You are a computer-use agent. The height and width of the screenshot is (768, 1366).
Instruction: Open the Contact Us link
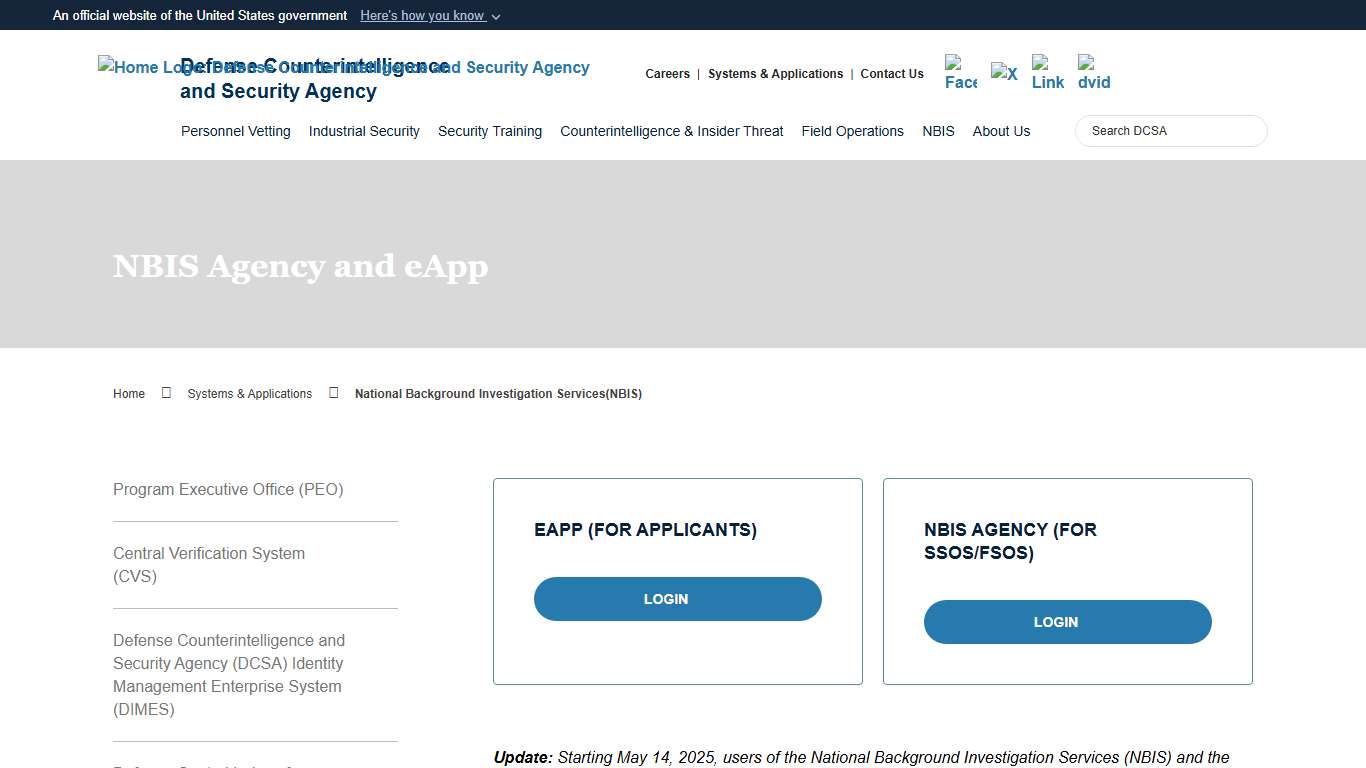(x=892, y=74)
